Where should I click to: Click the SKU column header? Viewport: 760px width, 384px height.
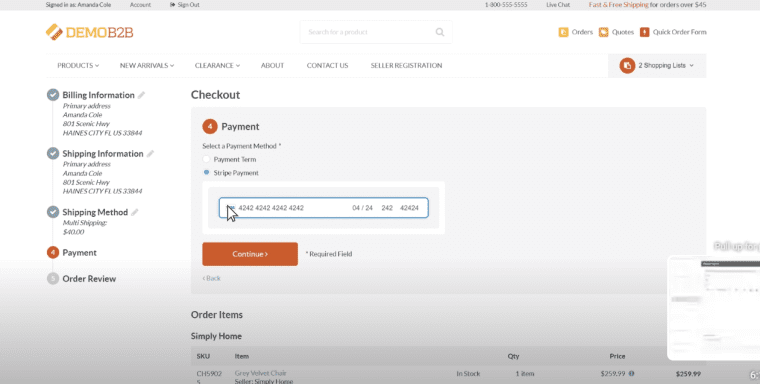click(203, 356)
